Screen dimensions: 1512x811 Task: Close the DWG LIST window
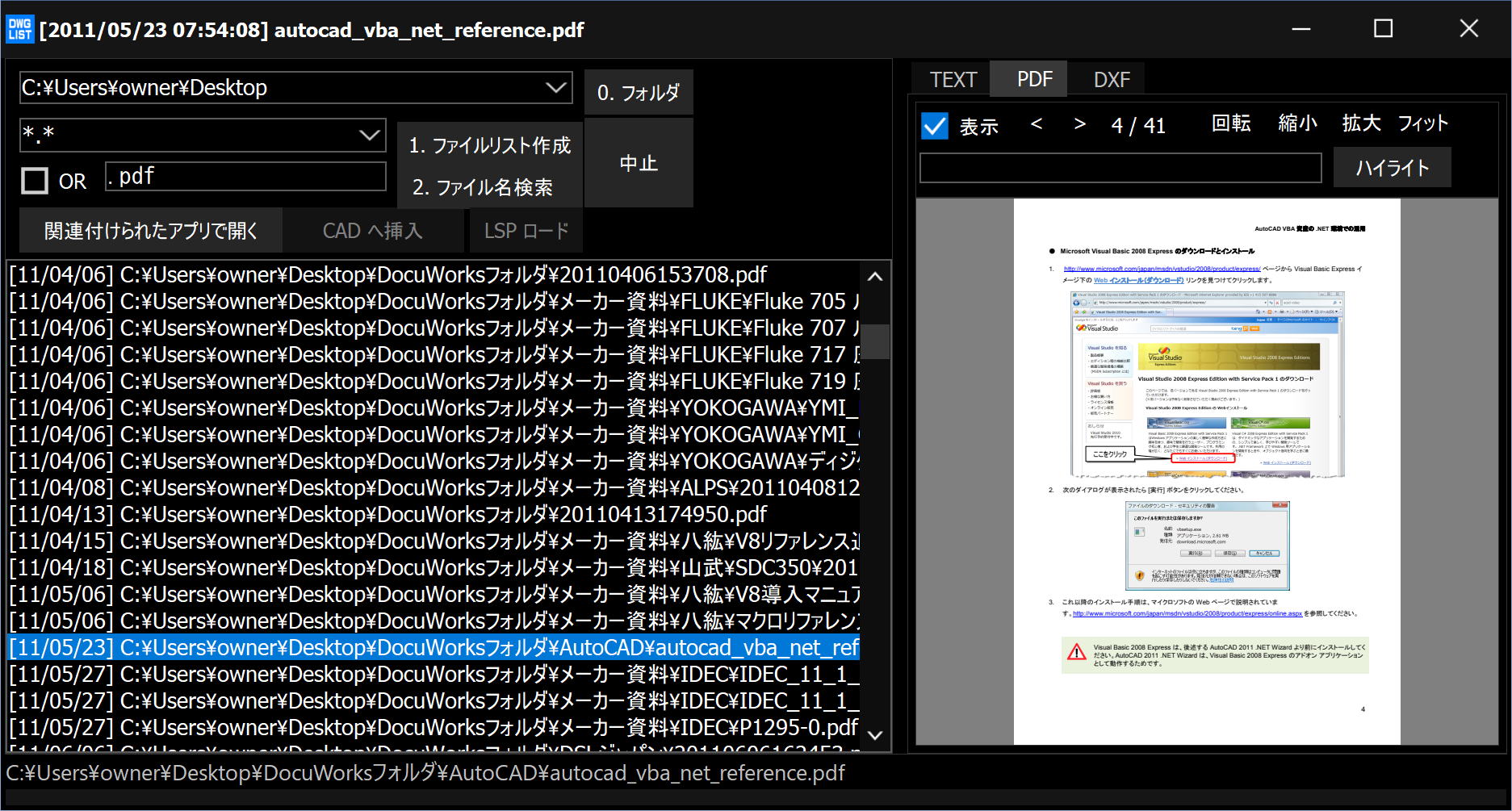click(x=1468, y=29)
